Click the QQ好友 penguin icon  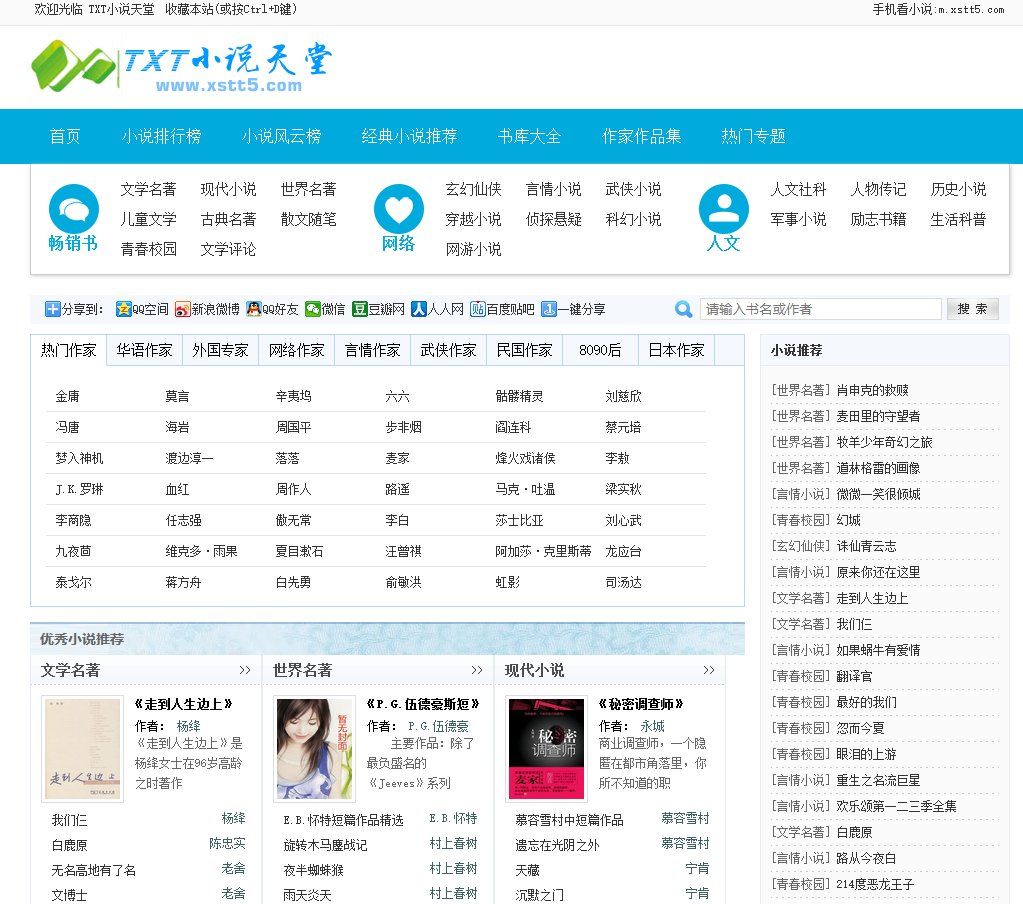tap(254, 310)
